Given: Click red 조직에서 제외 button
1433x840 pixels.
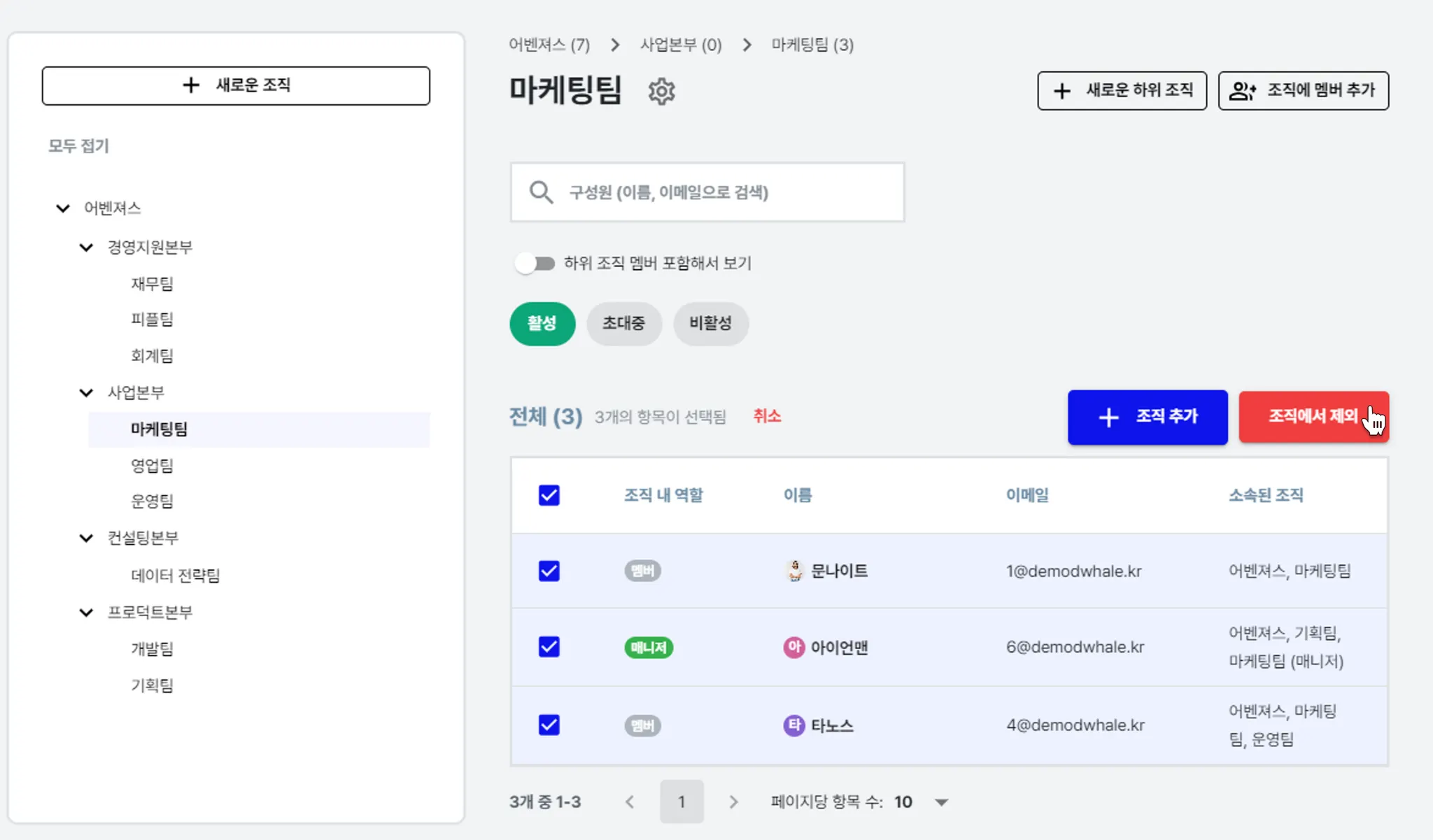Looking at the screenshot, I should [1313, 417].
